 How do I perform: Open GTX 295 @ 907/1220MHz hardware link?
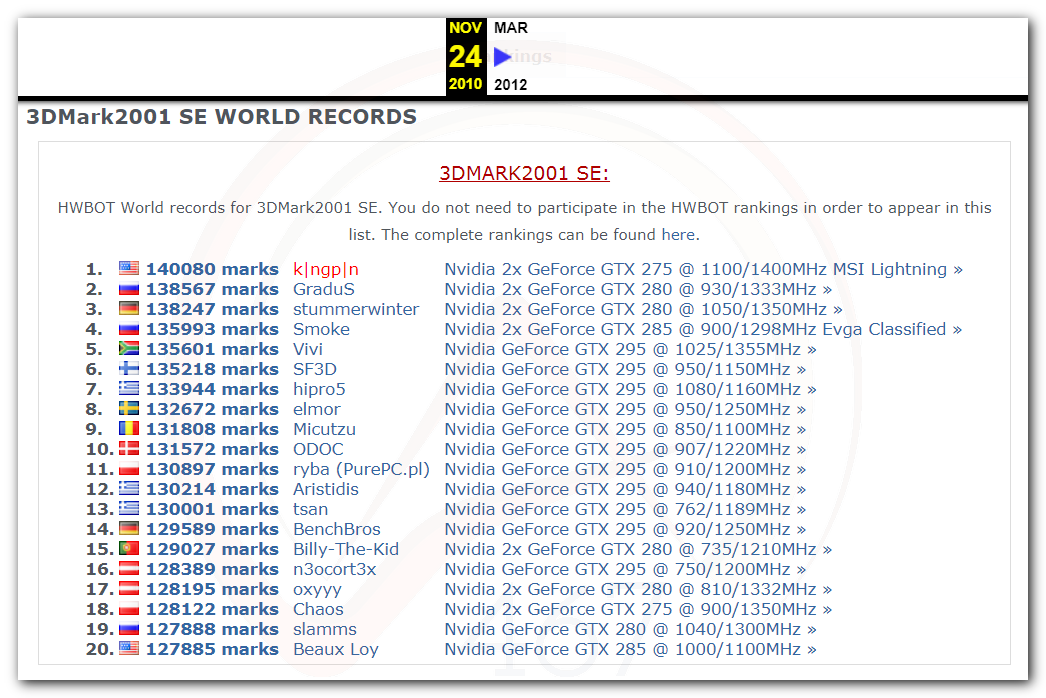625,449
